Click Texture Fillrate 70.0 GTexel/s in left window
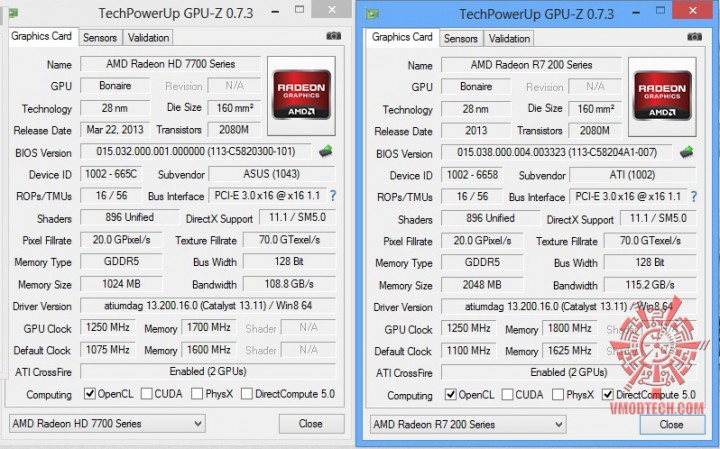720x449 pixels. coord(289,240)
